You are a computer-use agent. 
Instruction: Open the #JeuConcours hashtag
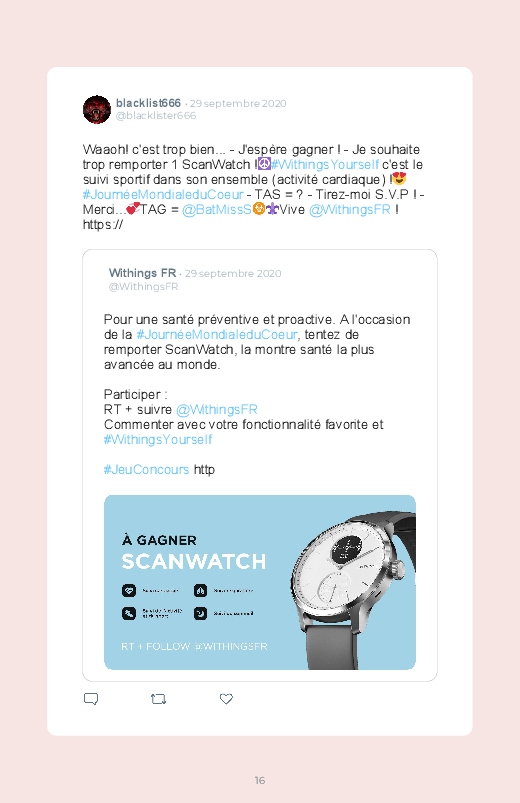(147, 470)
